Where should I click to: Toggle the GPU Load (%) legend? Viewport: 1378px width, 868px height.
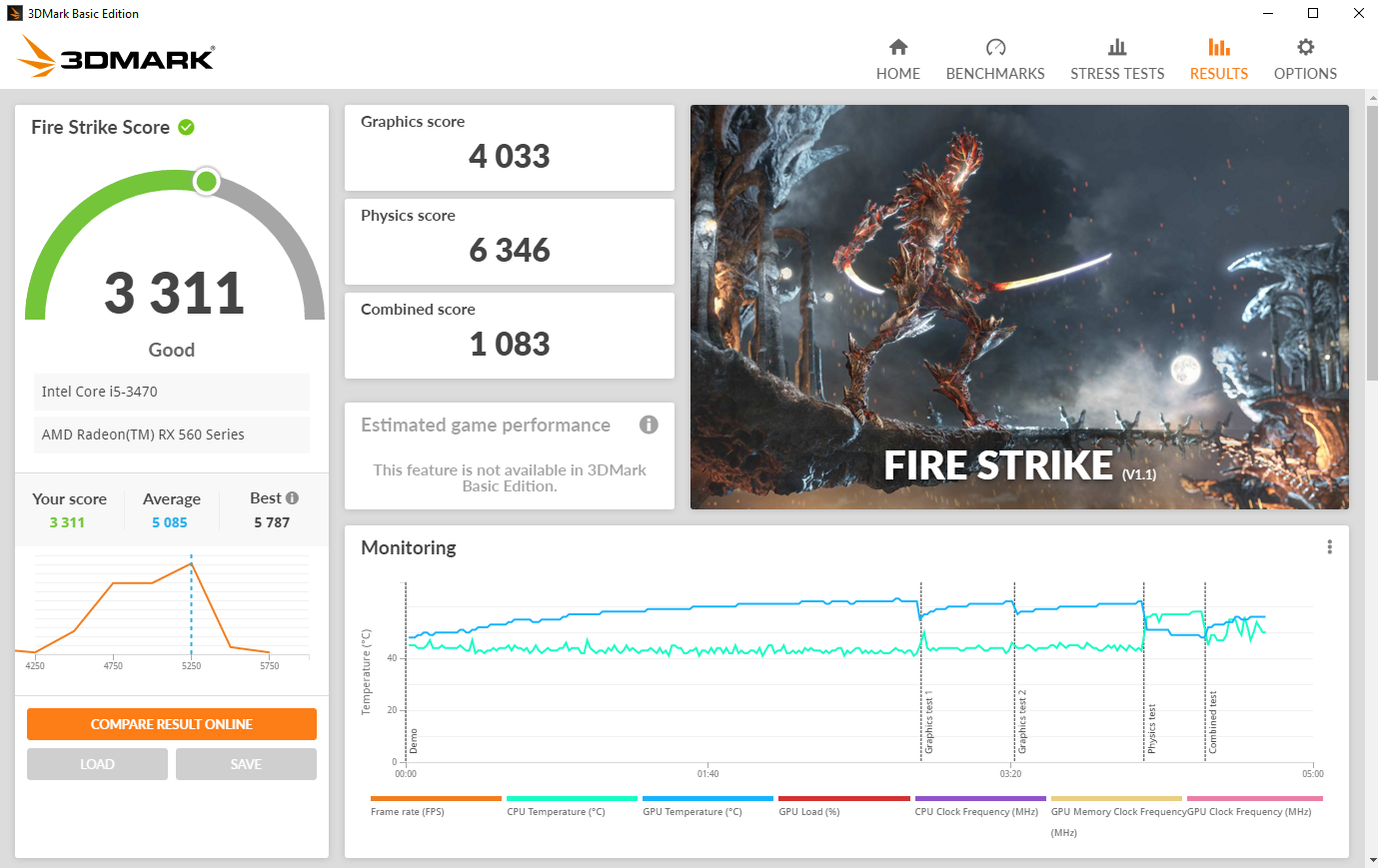[x=843, y=807]
